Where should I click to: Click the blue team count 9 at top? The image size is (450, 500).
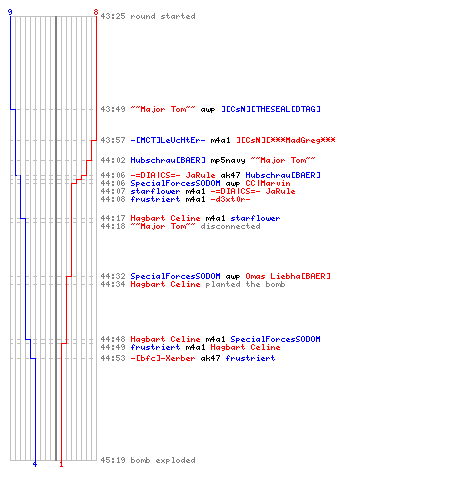point(10,12)
